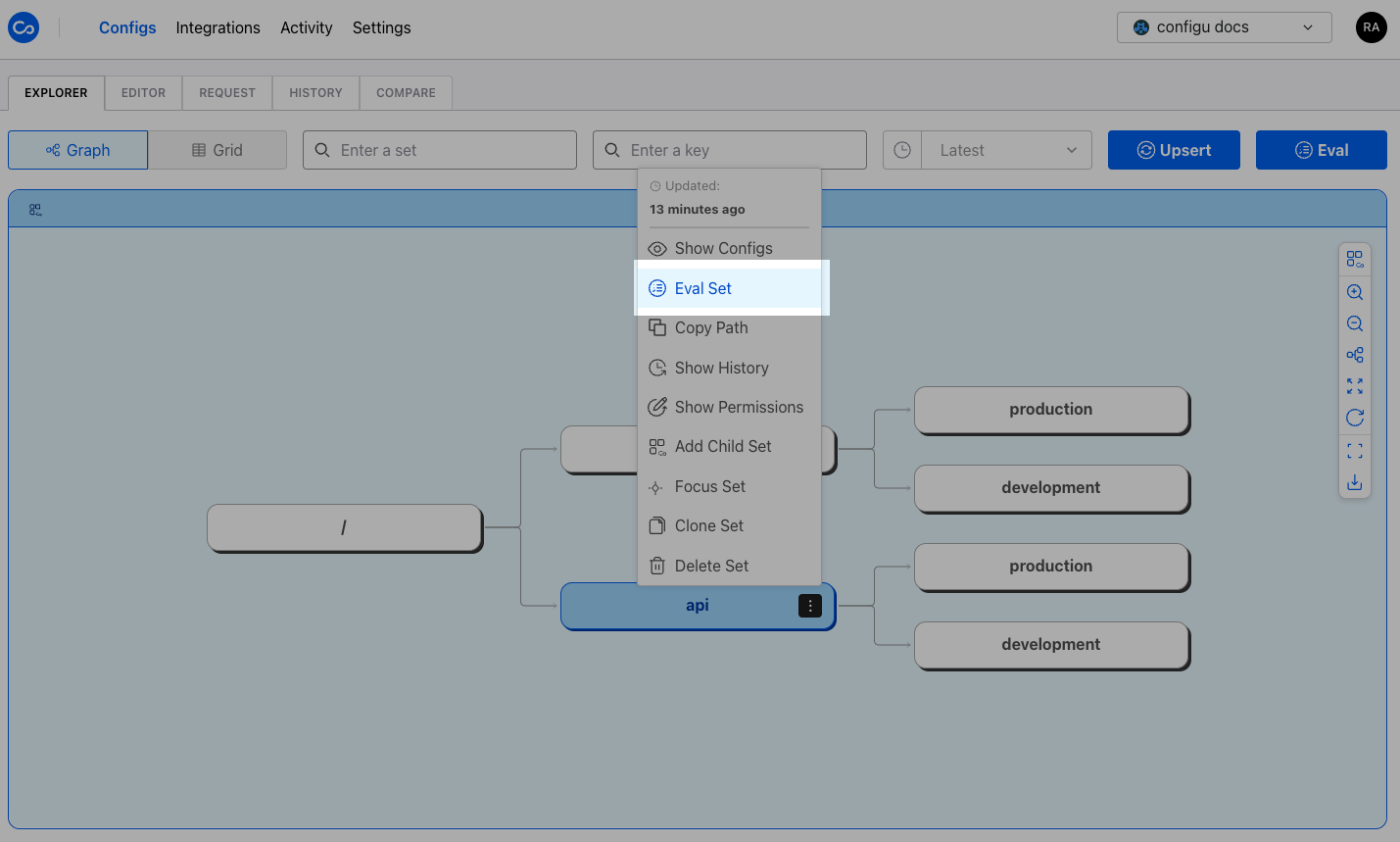Choose Show Configs in context menu
This screenshot has height=842, width=1400.
(729, 249)
